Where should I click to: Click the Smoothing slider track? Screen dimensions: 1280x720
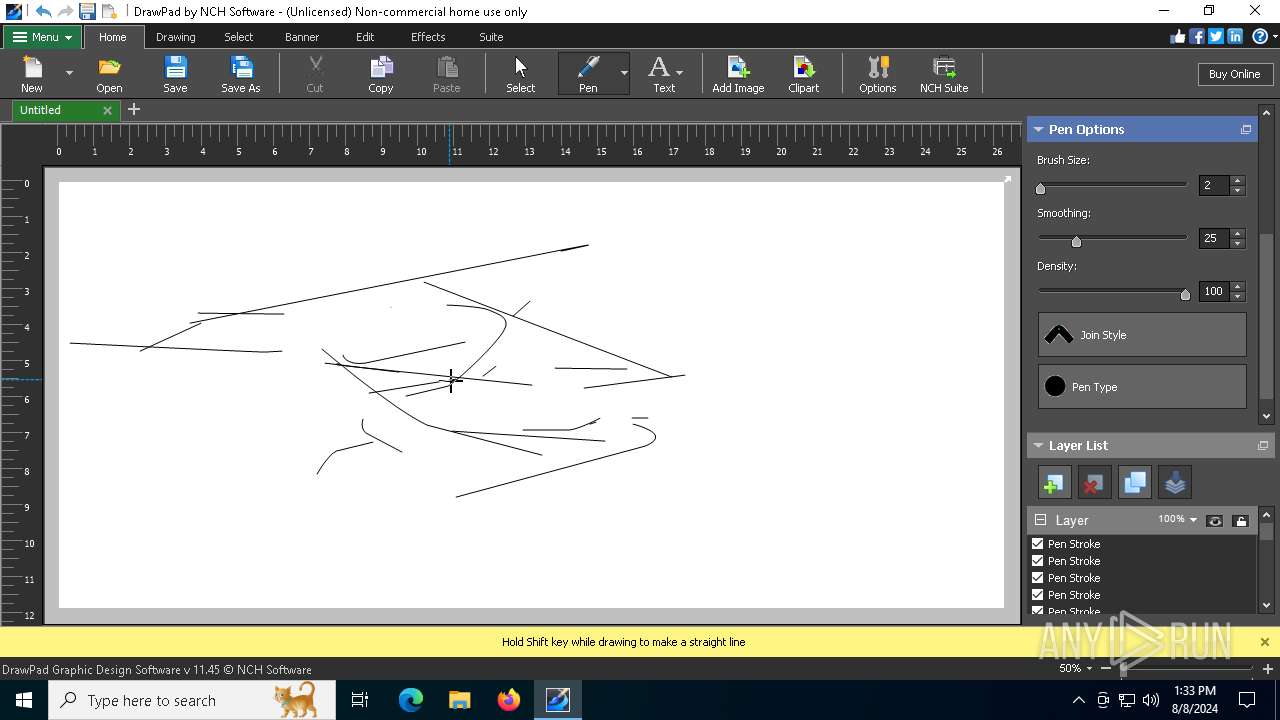tap(1112, 238)
